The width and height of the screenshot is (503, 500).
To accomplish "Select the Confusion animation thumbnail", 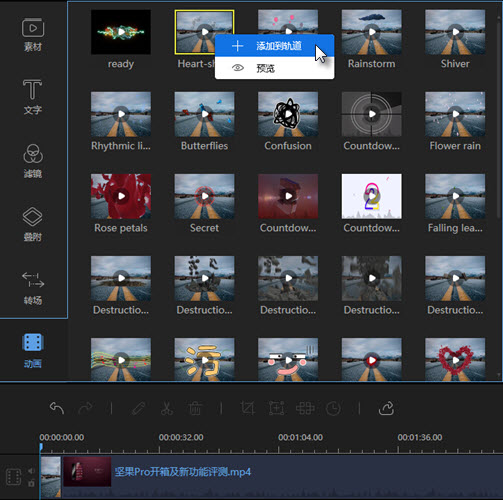I will (x=288, y=114).
